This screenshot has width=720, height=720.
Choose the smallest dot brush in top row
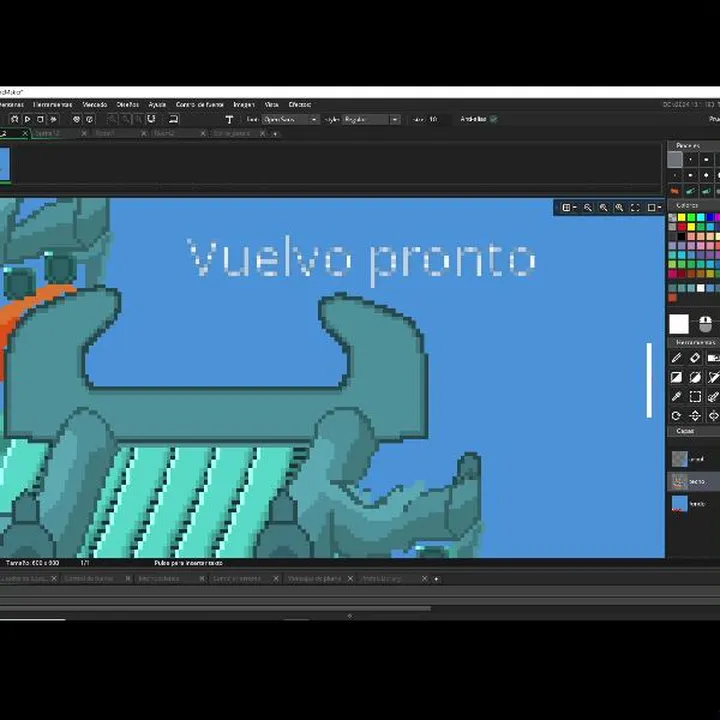click(691, 160)
